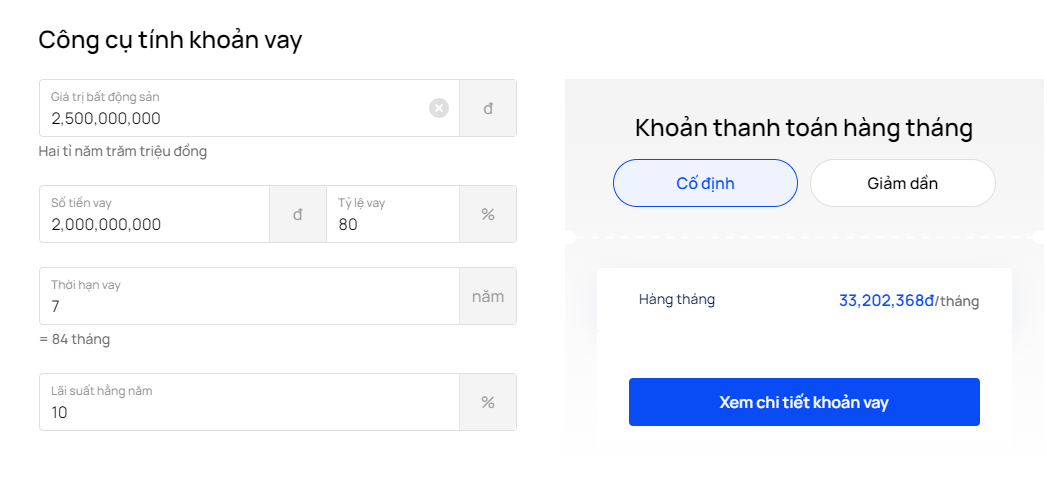This screenshot has height=494, width=1047.
Task: Click the 33,202,368đ monthly payment amount
Action: [886, 300]
